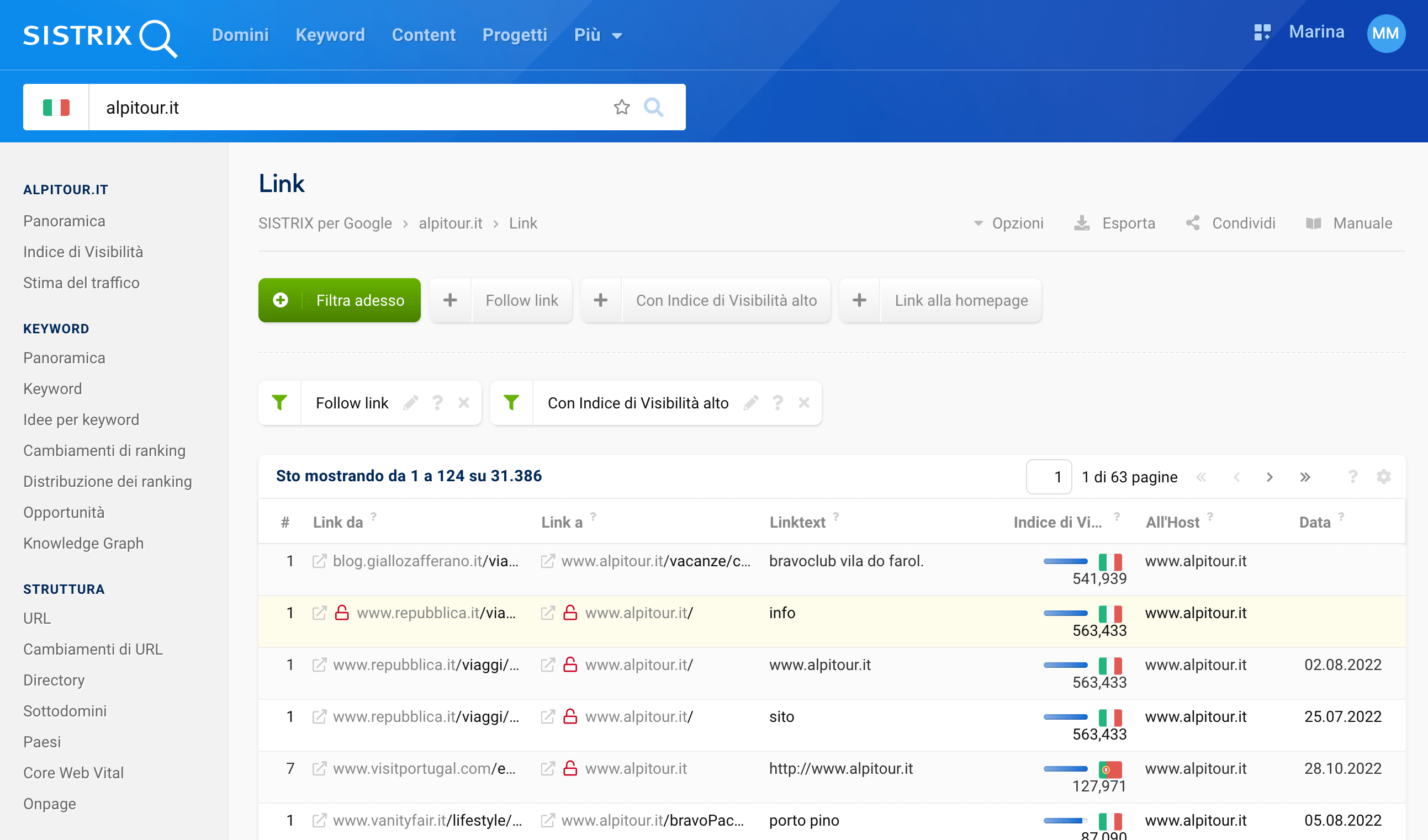Click the Marina username

tap(1317, 31)
